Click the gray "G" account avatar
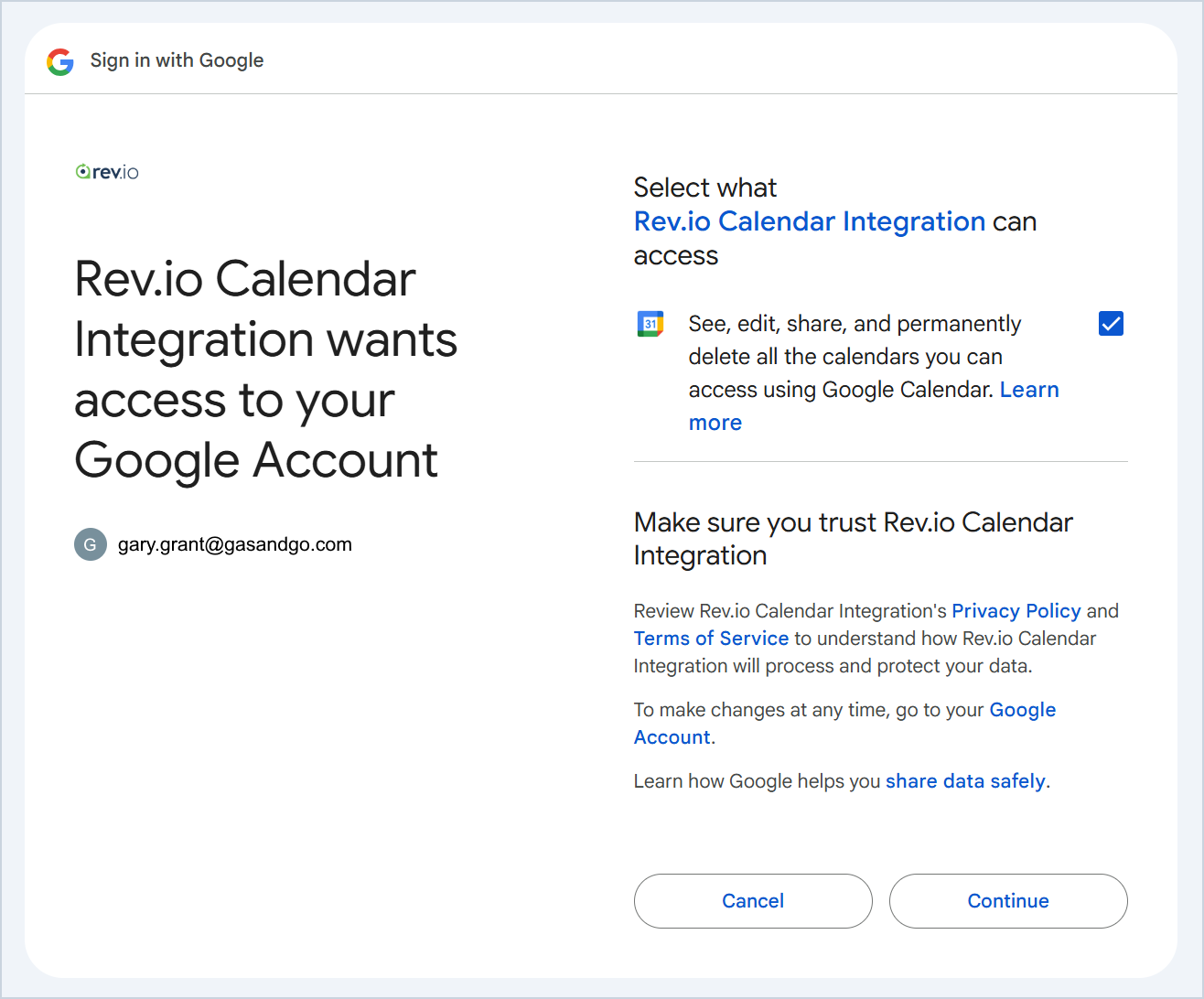The width and height of the screenshot is (1204, 999). click(91, 544)
